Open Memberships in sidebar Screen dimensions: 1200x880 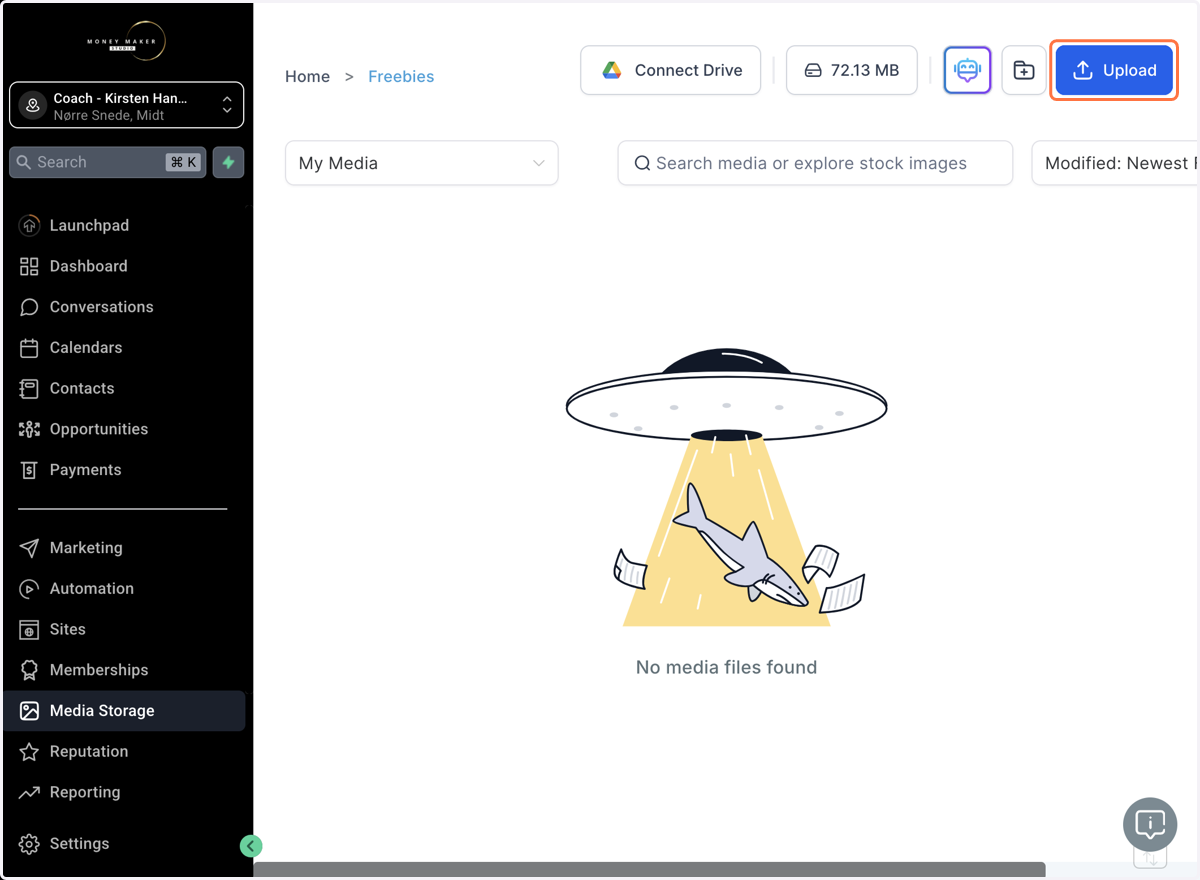pos(124,670)
